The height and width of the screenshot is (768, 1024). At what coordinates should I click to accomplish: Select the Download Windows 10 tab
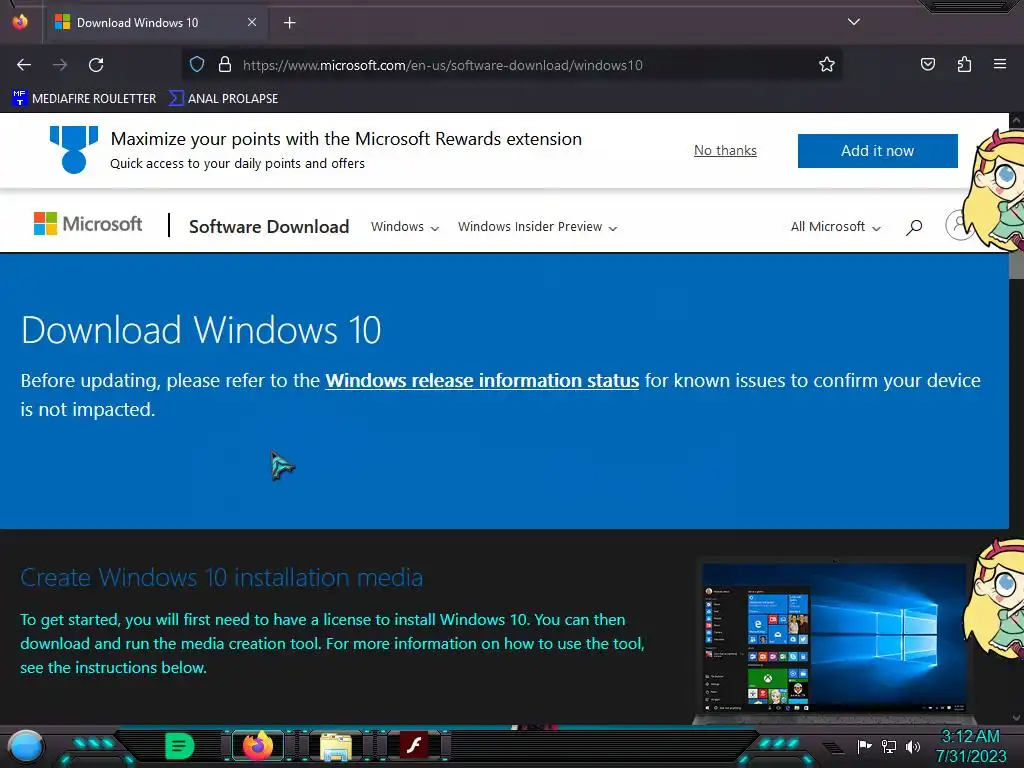pyautogui.click(x=155, y=23)
